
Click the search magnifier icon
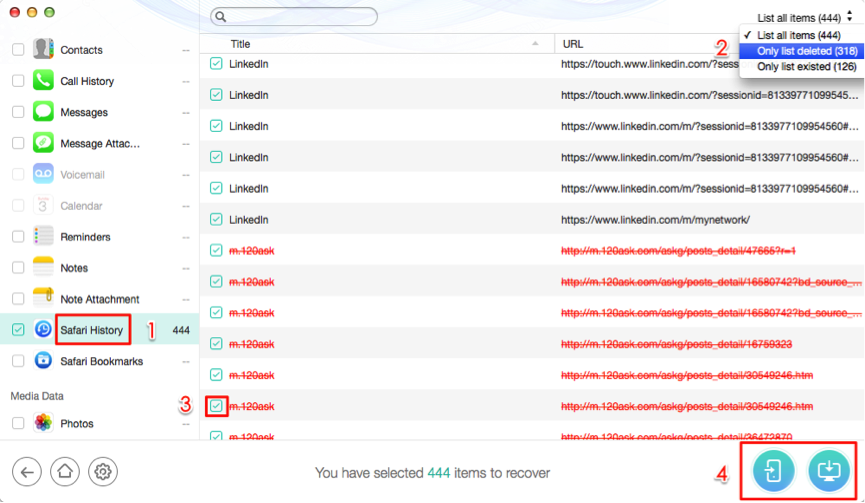221,17
